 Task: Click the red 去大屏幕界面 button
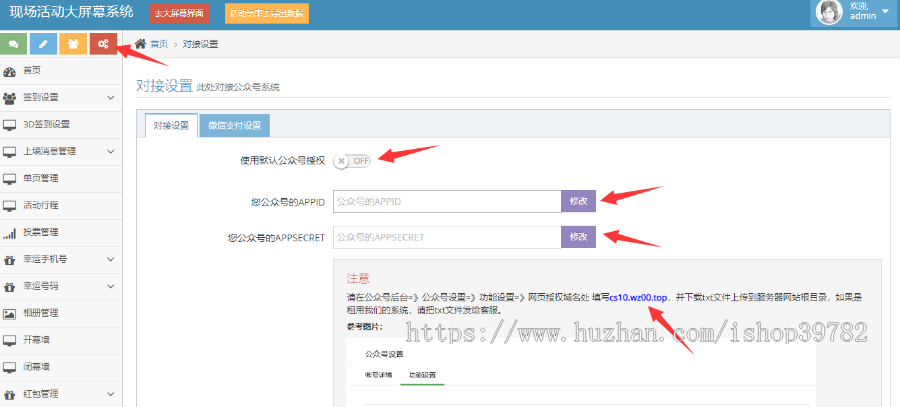(x=179, y=14)
